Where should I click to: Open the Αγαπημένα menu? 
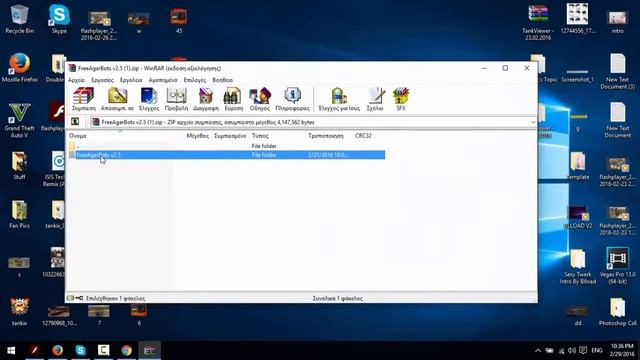(x=163, y=80)
